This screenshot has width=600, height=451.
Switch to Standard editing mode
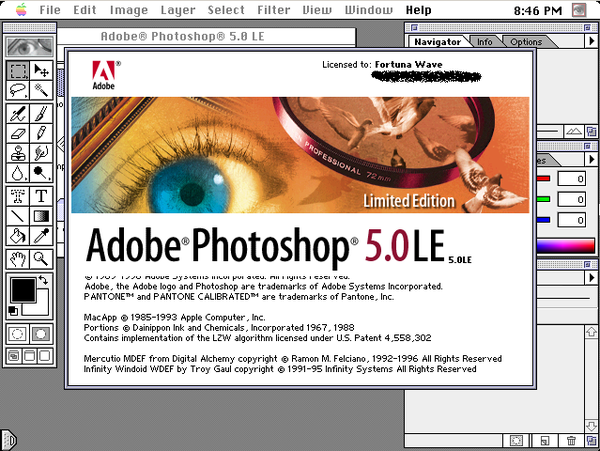tap(18, 334)
